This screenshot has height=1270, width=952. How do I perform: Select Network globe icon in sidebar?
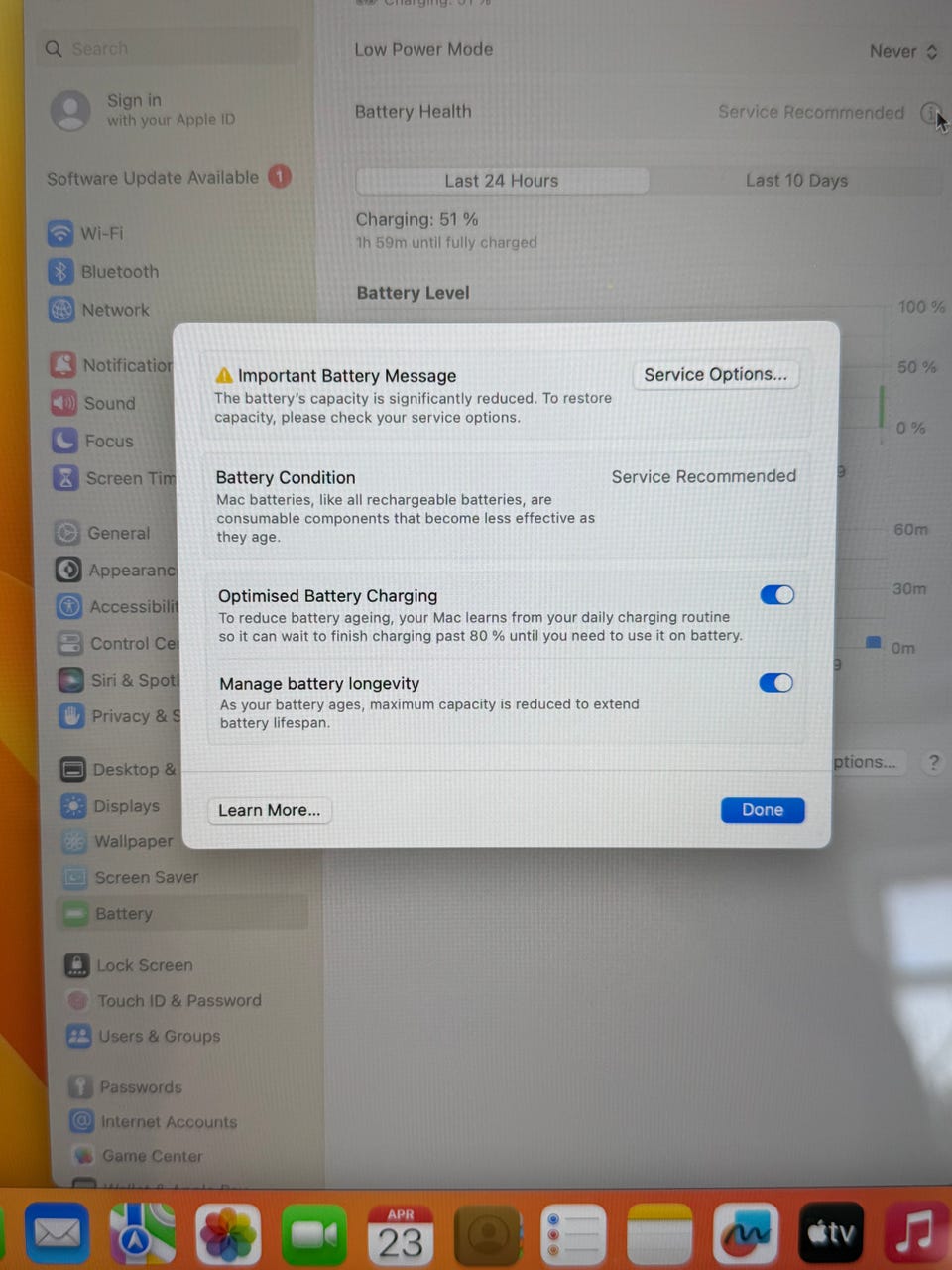click(x=61, y=310)
